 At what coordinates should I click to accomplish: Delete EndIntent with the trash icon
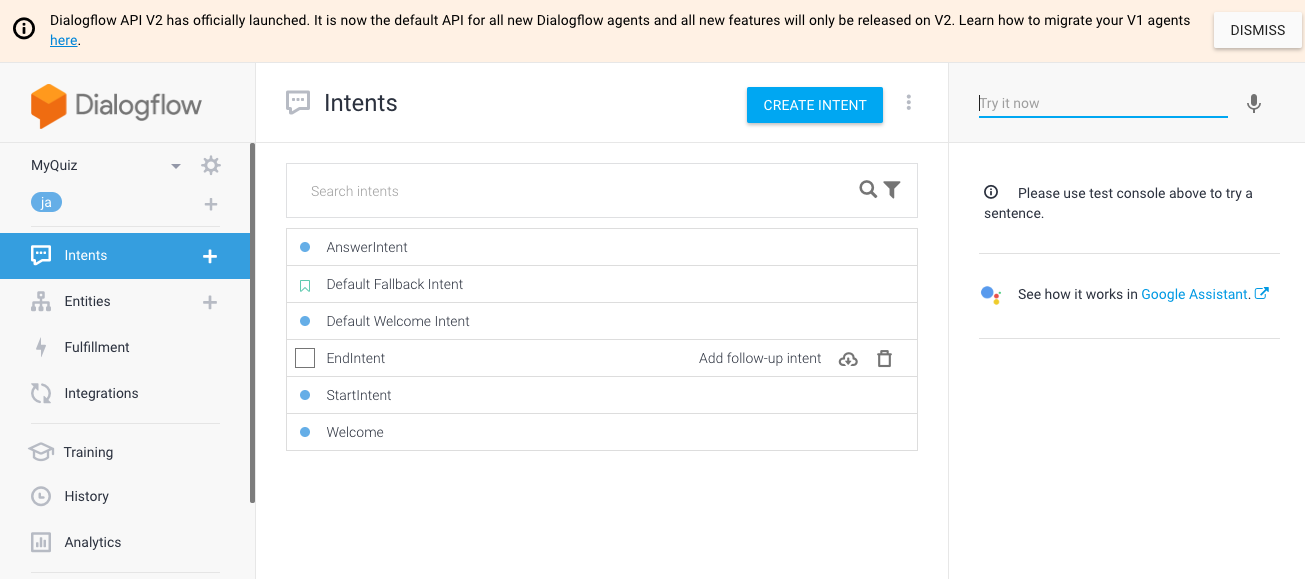pos(884,358)
